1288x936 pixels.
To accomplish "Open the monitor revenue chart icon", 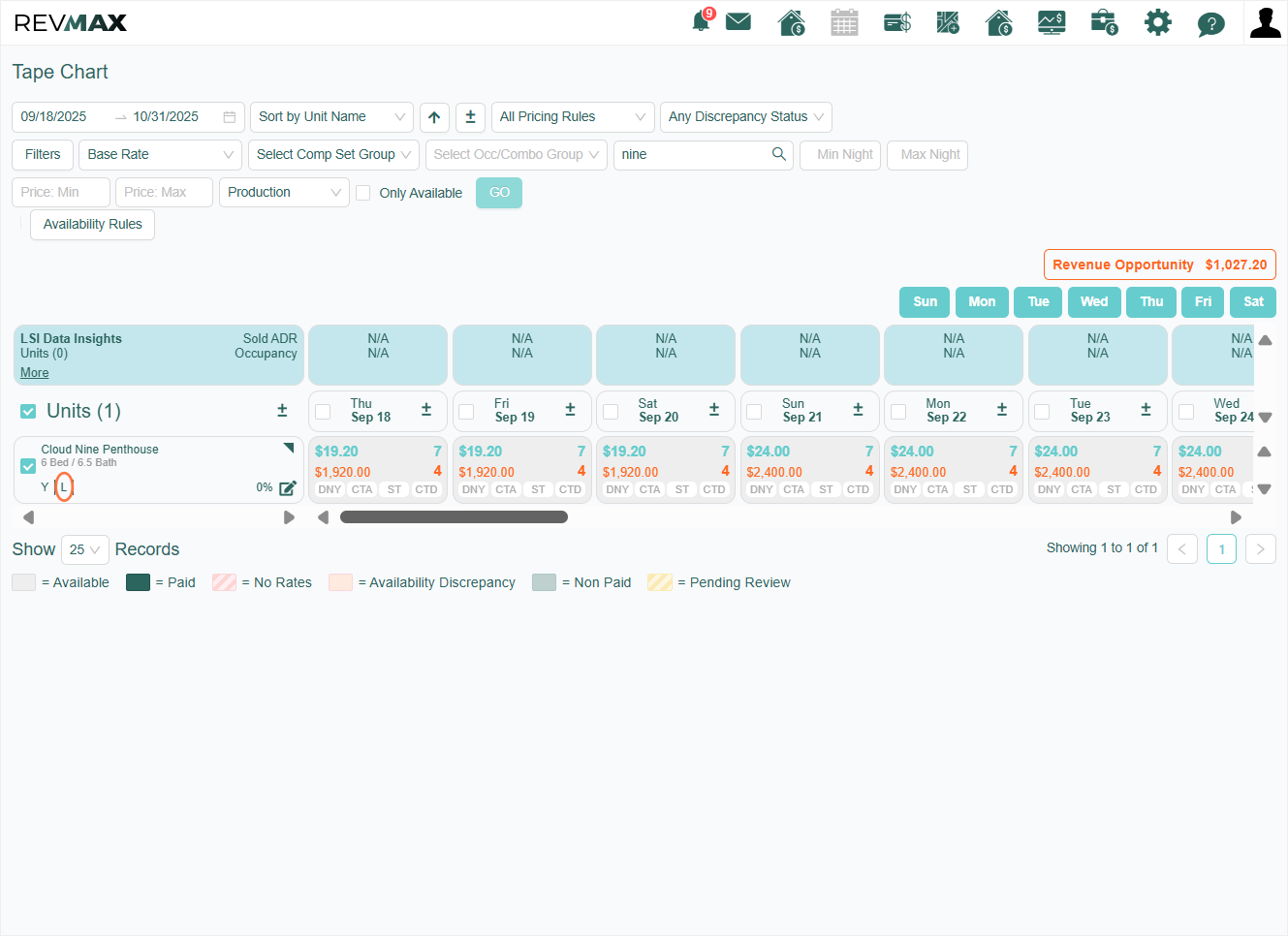I will click(1052, 22).
